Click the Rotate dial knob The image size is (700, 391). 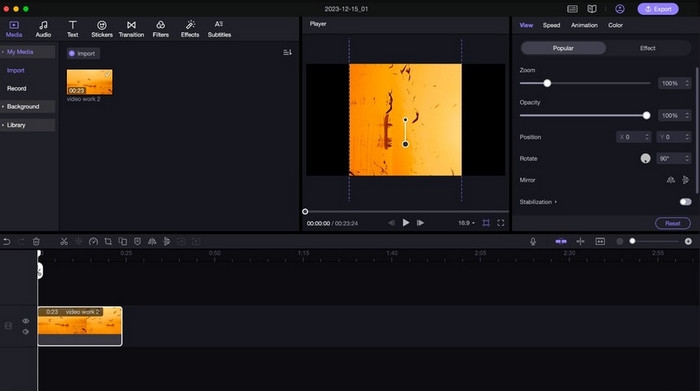[645, 158]
